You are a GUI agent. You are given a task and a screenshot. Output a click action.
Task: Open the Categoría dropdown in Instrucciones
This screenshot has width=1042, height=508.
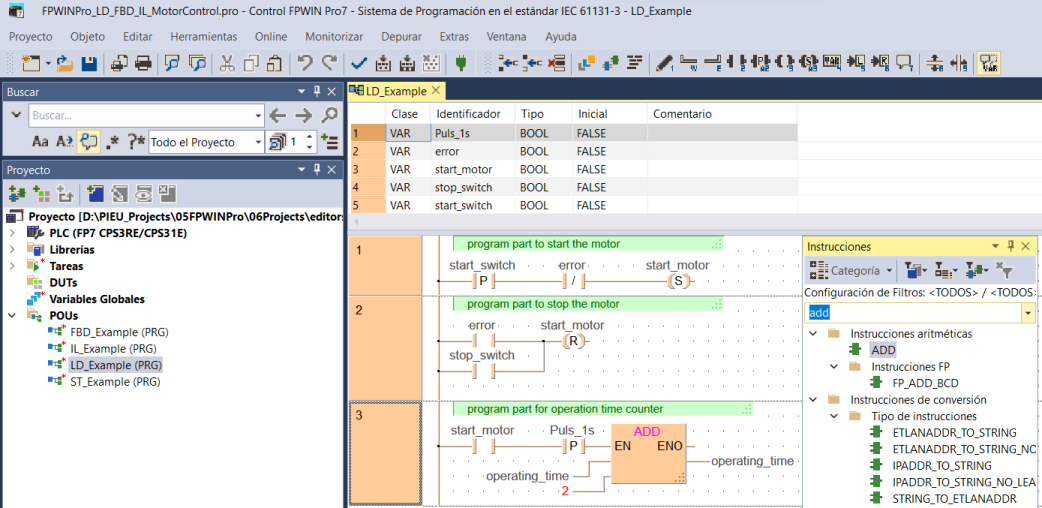[x=852, y=271]
